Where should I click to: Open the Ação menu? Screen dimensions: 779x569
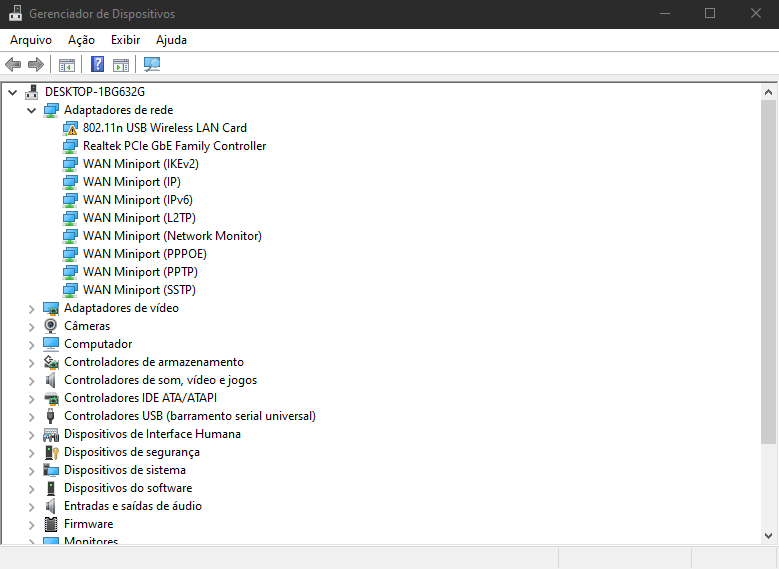81,40
